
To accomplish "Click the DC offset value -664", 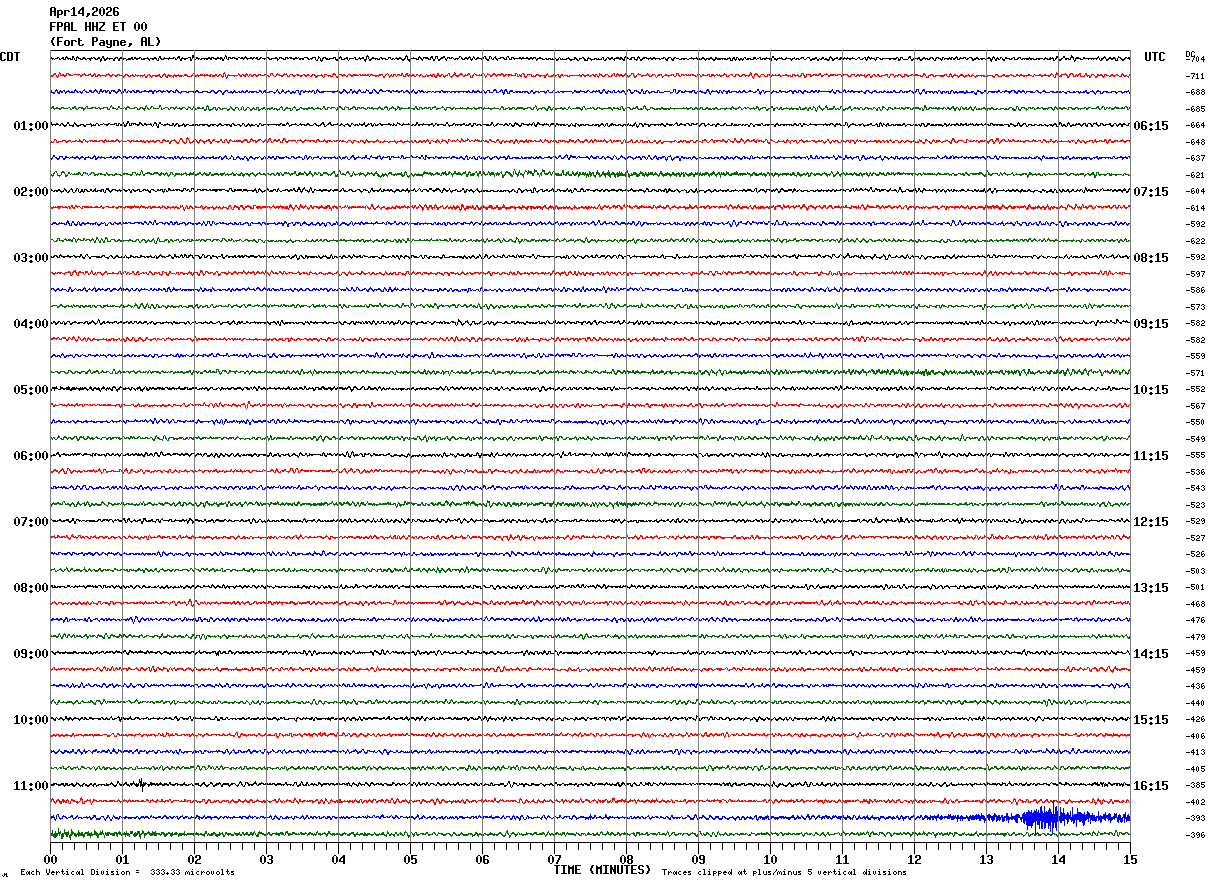I will click(x=1195, y=126).
